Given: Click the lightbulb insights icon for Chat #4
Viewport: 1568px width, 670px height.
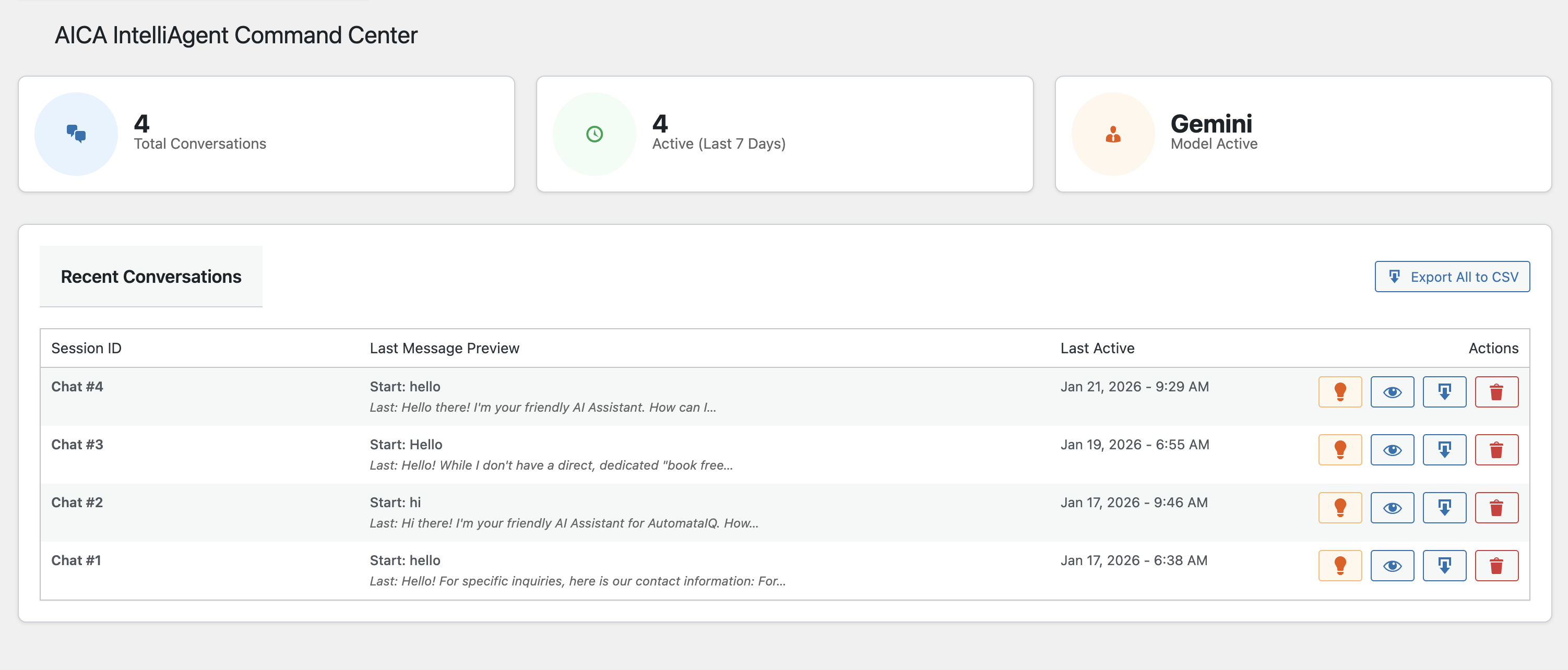Looking at the screenshot, I should pos(1340,392).
